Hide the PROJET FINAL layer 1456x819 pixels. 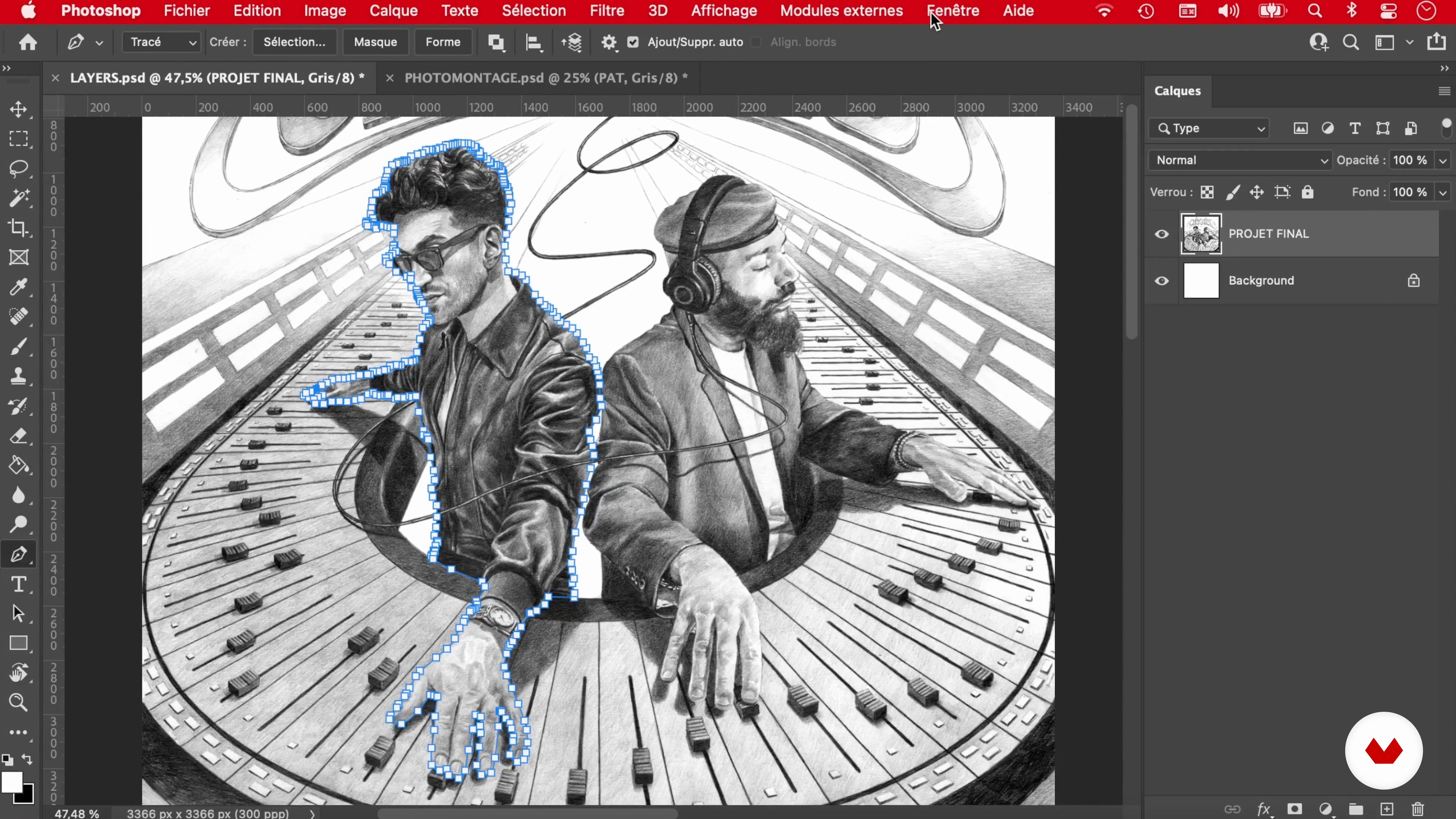1161,234
